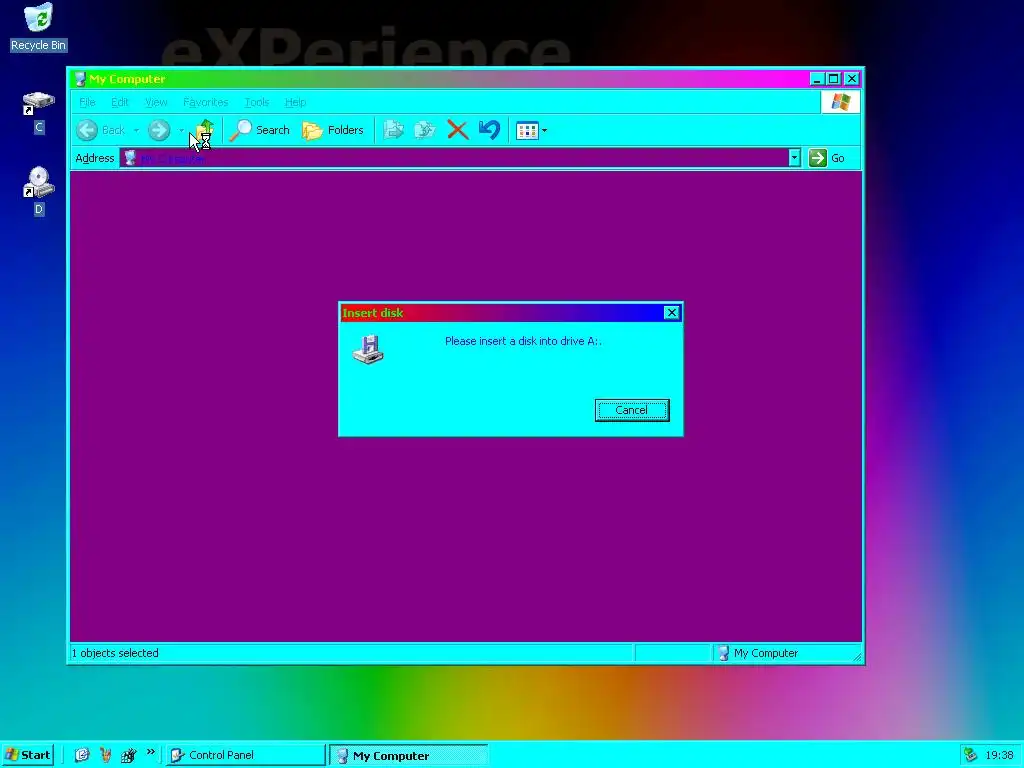This screenshot has width=1024, height=768.
Task: Open the View menu
Action: point(156,103)
